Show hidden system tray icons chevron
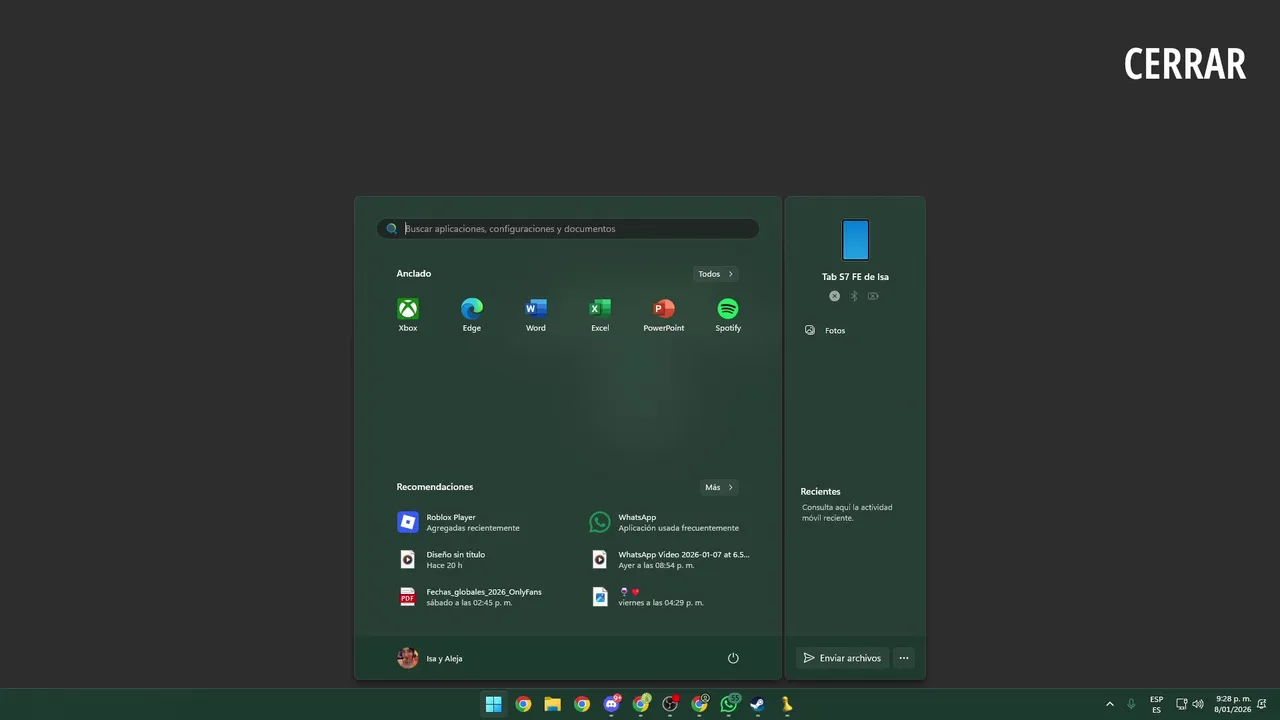 click(x=1109, y=704)
